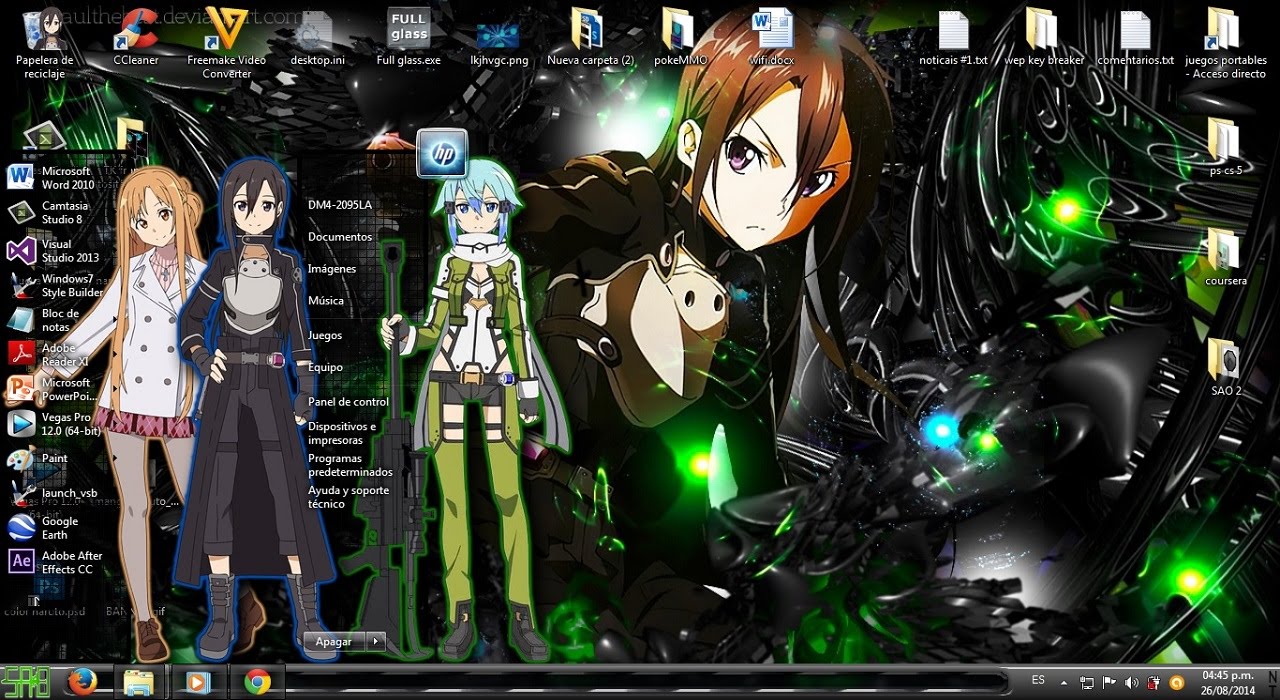Open network status tray icon

click(1088, 683)
